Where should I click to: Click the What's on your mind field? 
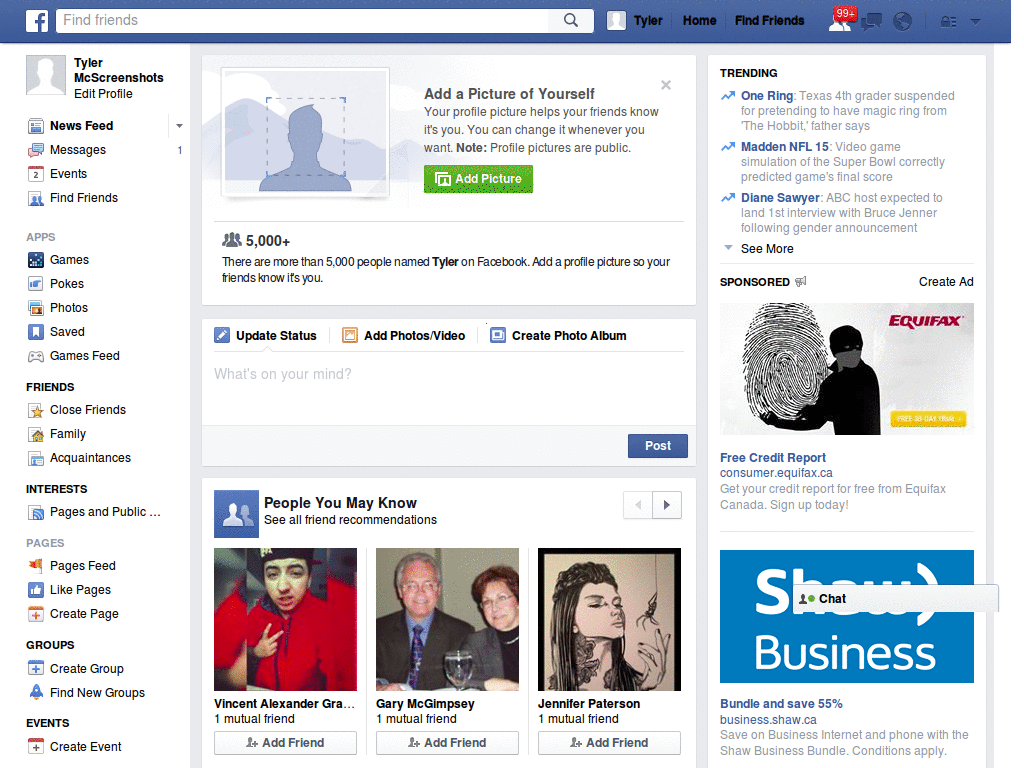pos(449,389)
